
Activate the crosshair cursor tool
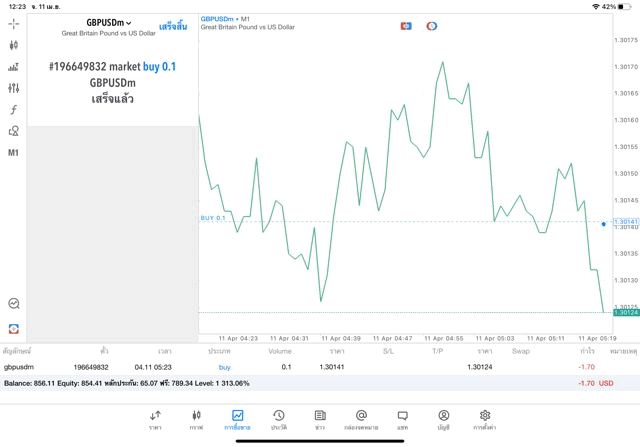13,24
